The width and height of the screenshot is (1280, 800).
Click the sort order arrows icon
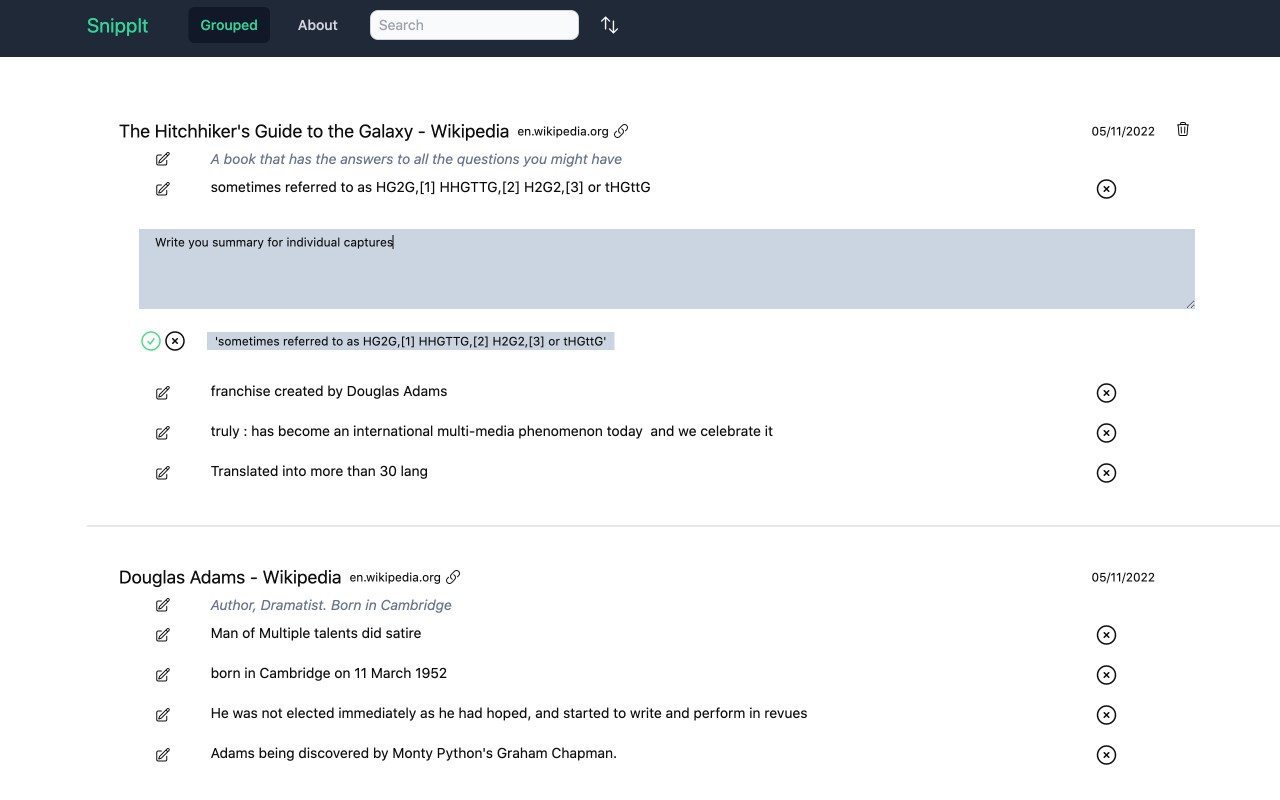pos(609,25)
